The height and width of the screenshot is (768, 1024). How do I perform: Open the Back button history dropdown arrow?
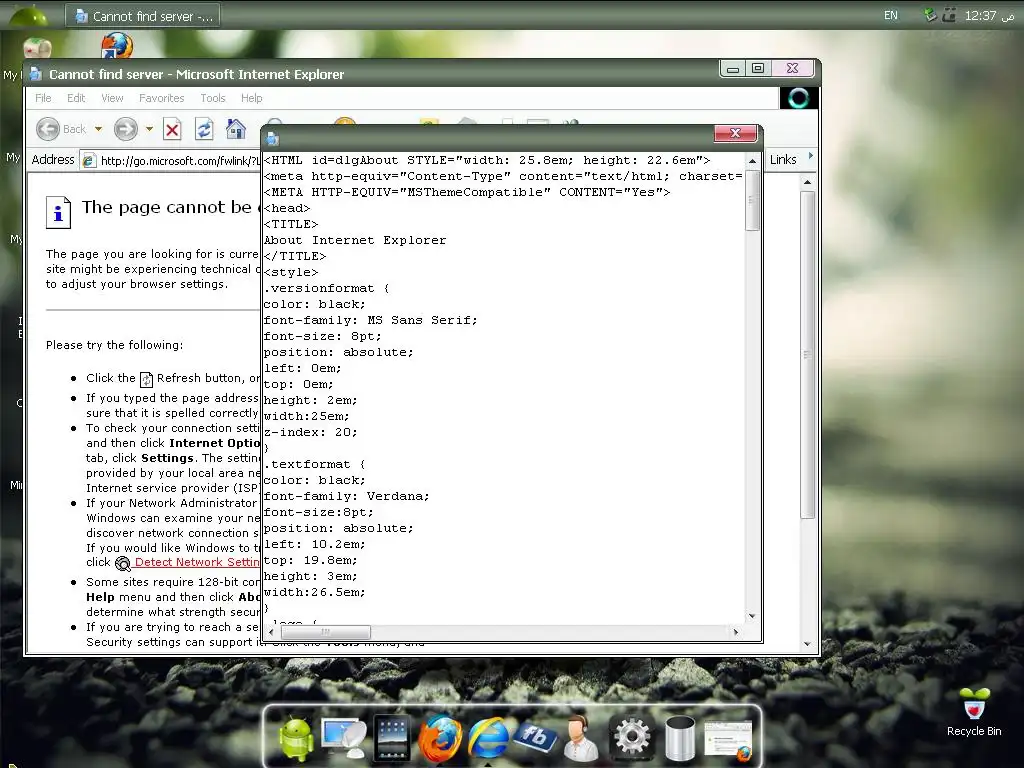[x=99, y=129]
